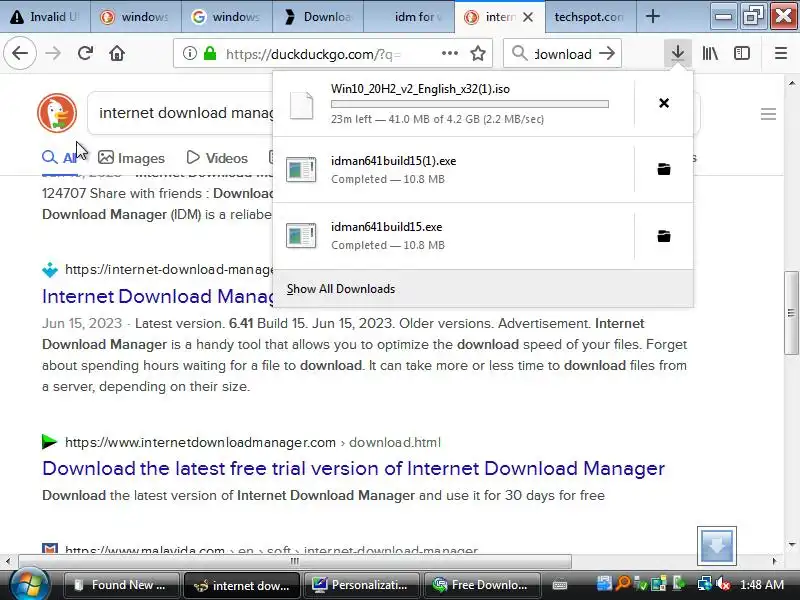Open the completed idman641build15.exe download
800x600 pixels.
coord(454,236)
